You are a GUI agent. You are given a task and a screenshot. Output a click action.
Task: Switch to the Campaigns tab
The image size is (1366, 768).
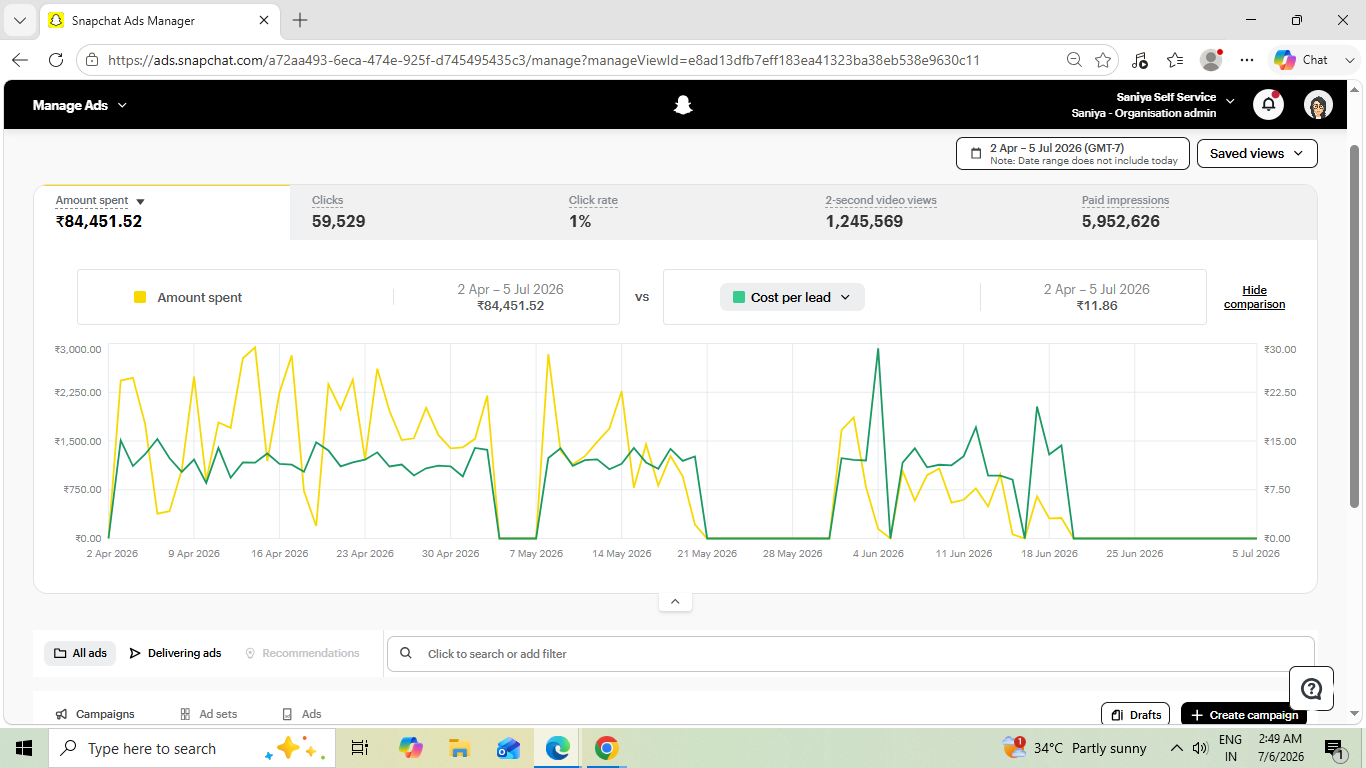[95, 714]
